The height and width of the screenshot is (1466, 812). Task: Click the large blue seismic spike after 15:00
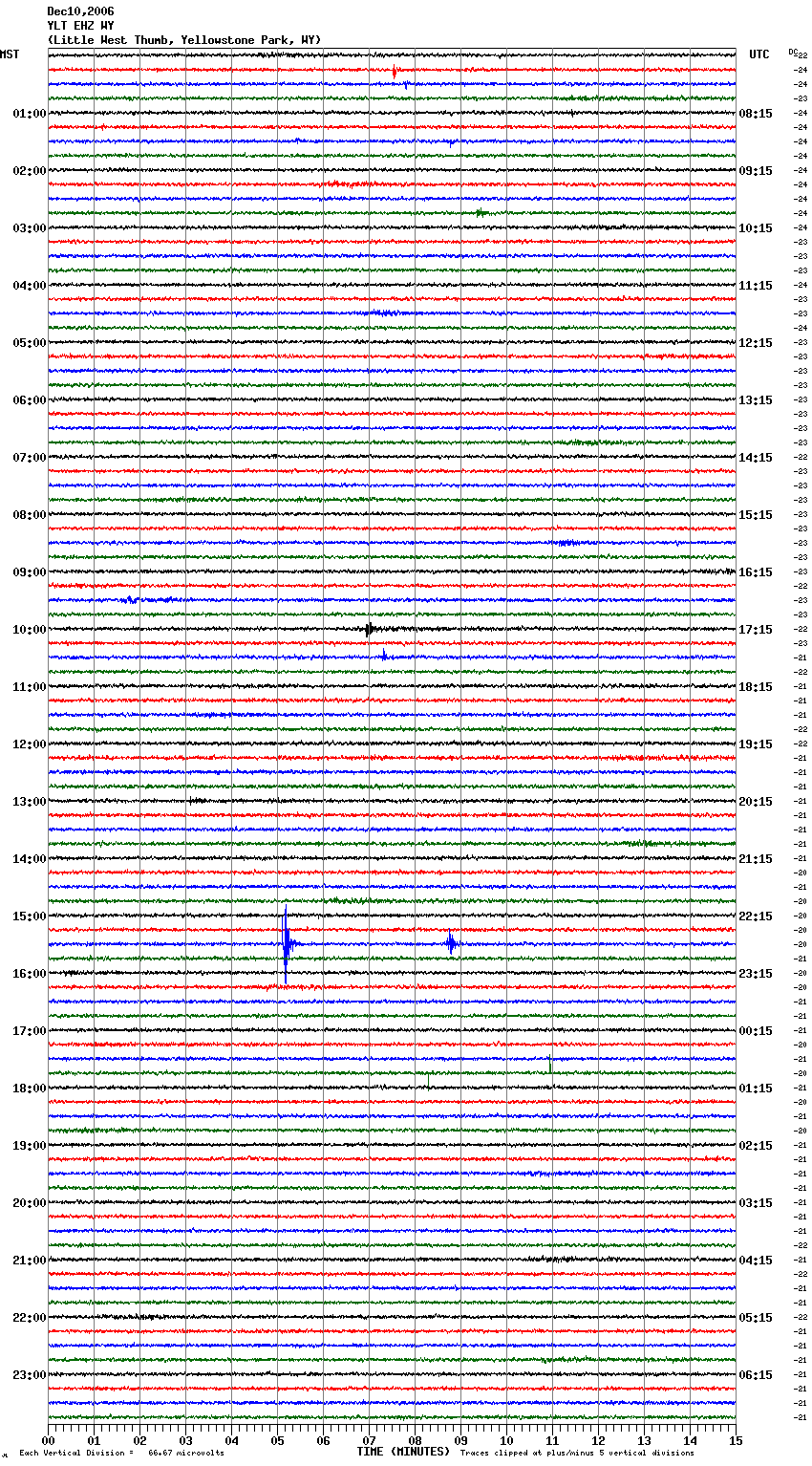pos(286,944)
